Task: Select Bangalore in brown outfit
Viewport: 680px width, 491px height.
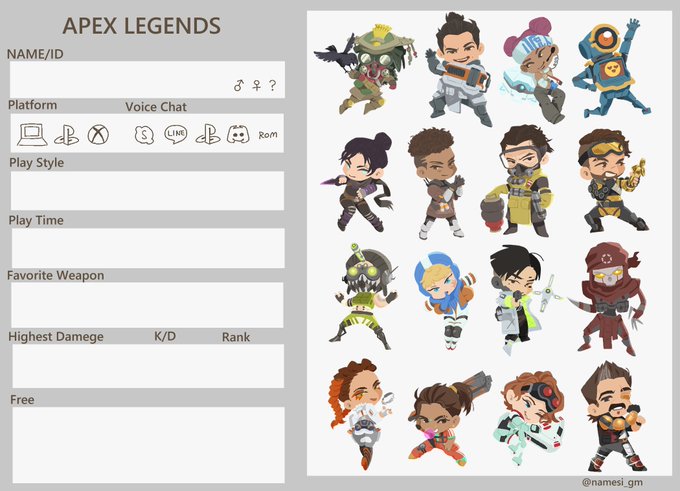Action: pyautogui.click(x=439, y=183)
